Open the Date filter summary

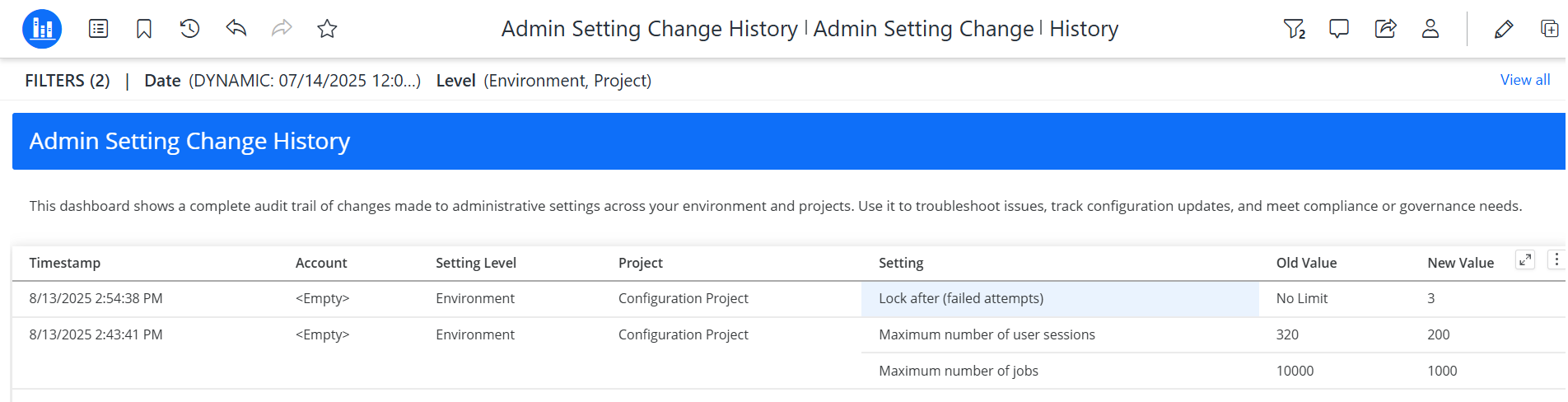click(x=282, y=81)
